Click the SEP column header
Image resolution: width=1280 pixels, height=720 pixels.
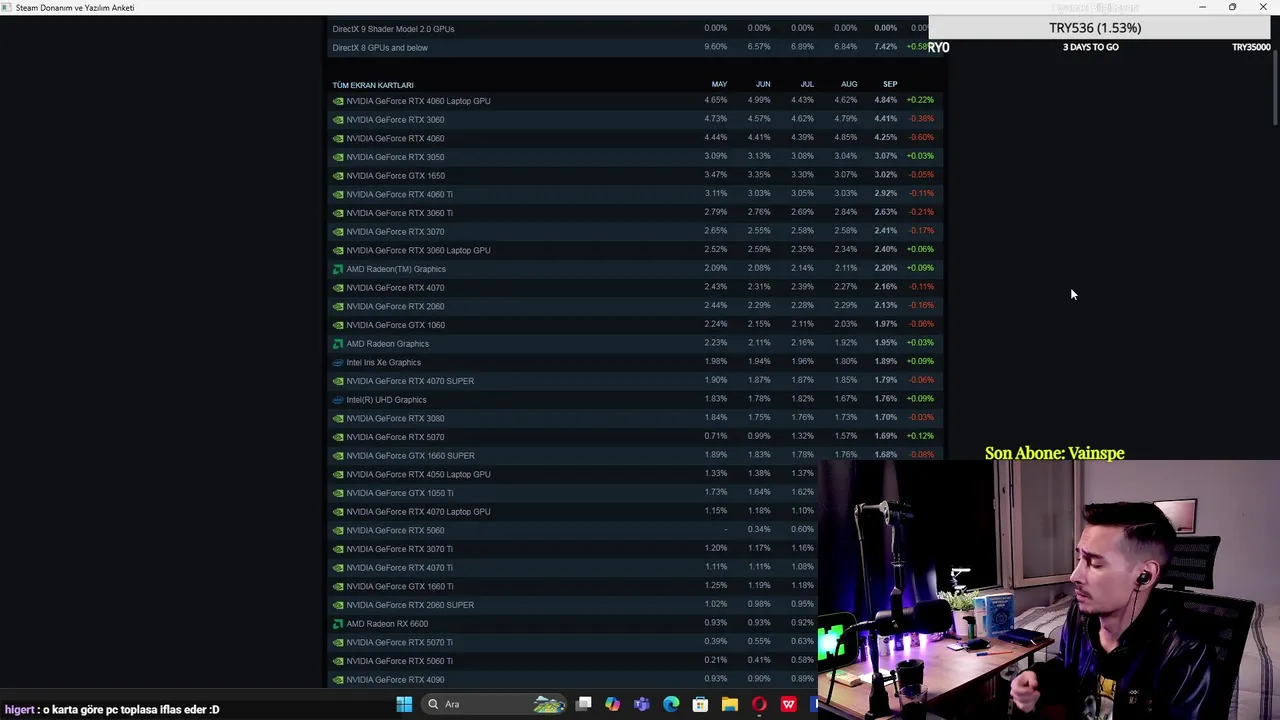pyautogui.click(x=890, y=84)
